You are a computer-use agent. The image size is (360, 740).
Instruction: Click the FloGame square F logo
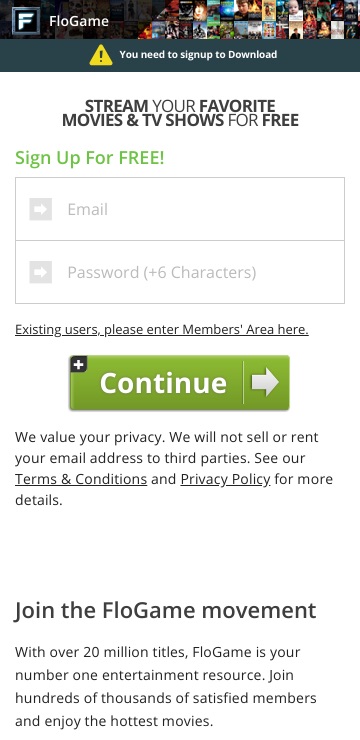pos(25,21)
